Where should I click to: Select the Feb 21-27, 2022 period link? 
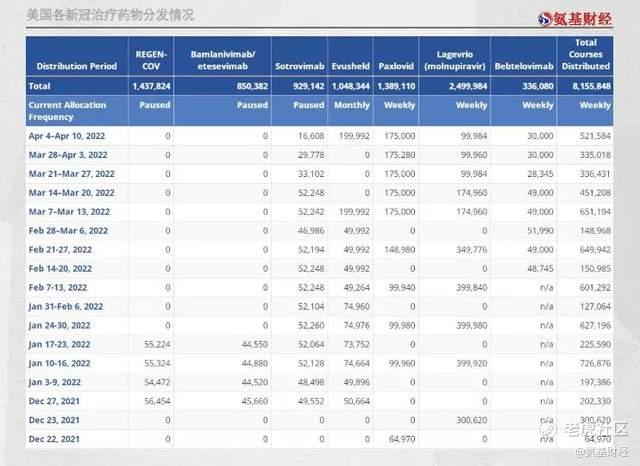click(x=60, y=248)
